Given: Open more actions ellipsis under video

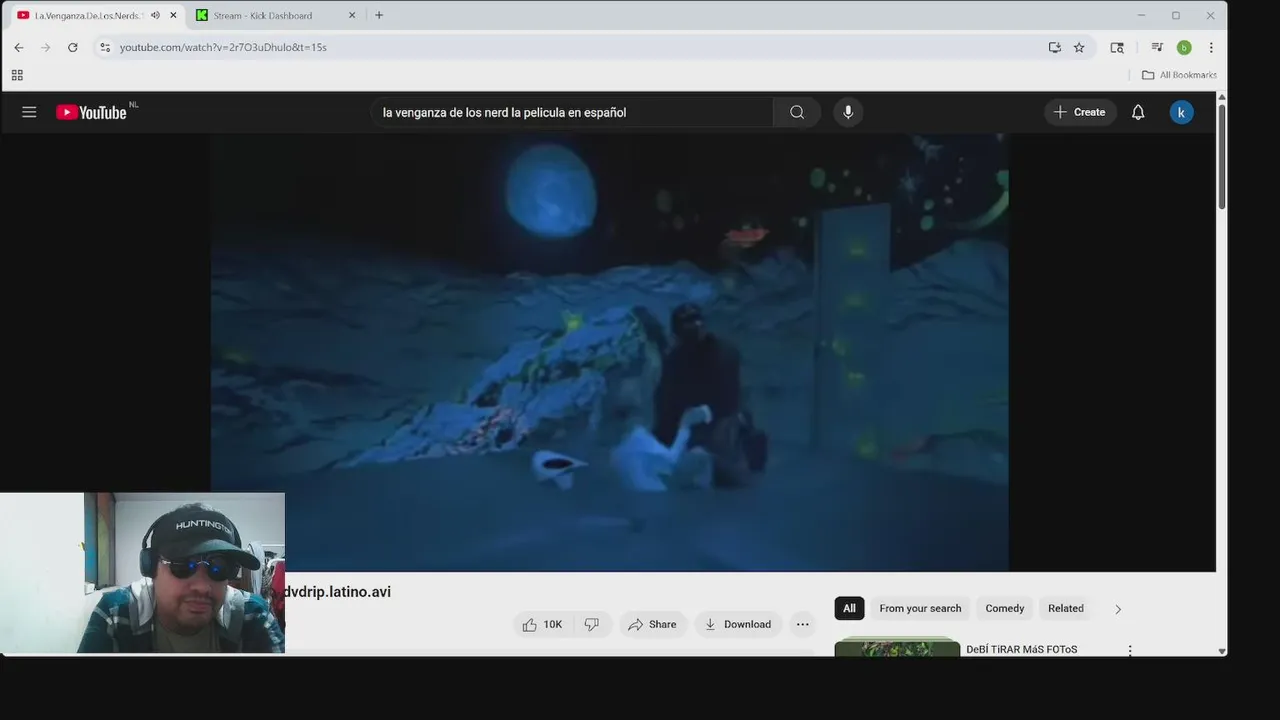Looking at the screenshot, I should tap(802, 624).
